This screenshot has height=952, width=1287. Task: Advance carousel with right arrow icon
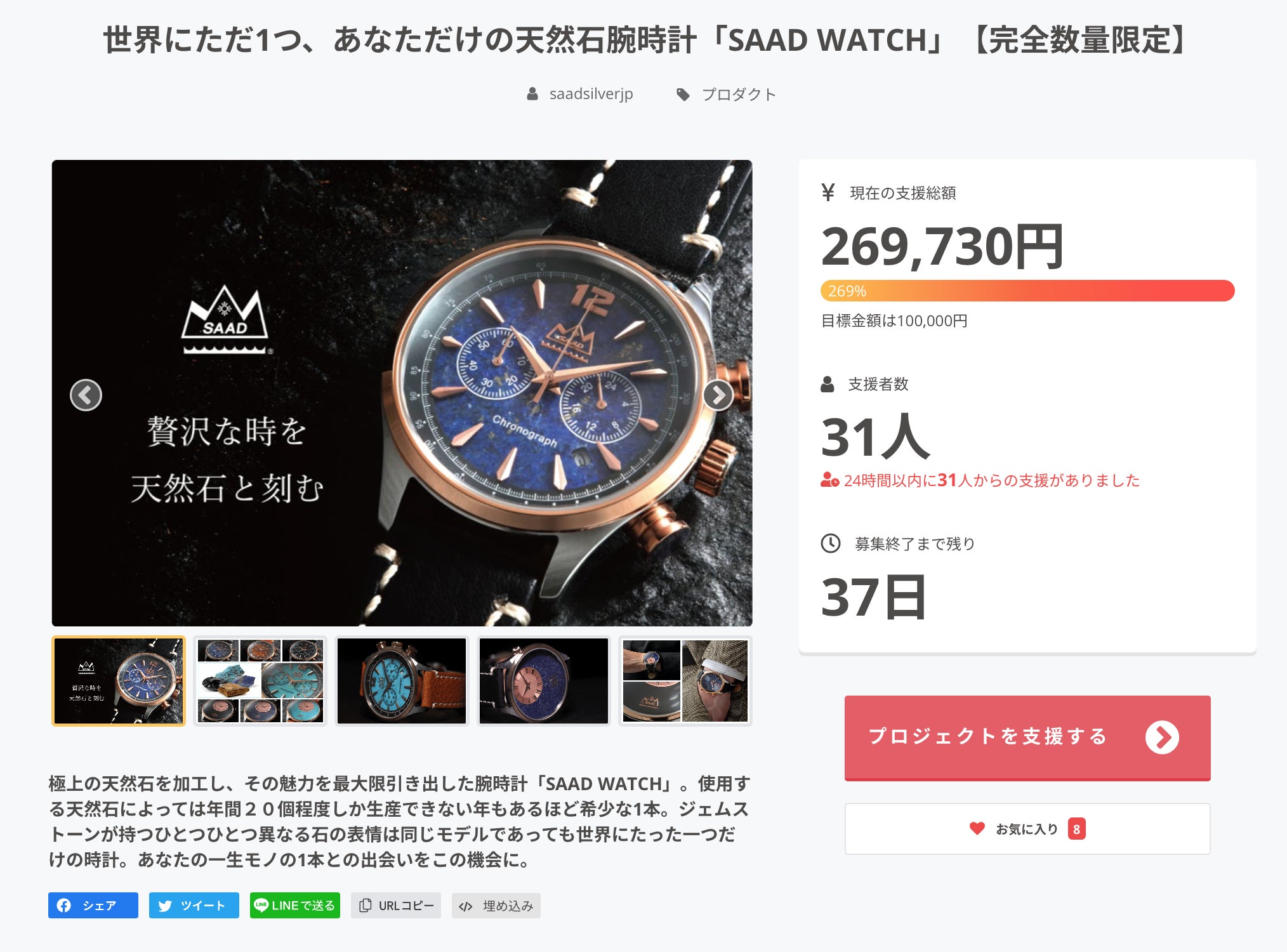point(718,395)
